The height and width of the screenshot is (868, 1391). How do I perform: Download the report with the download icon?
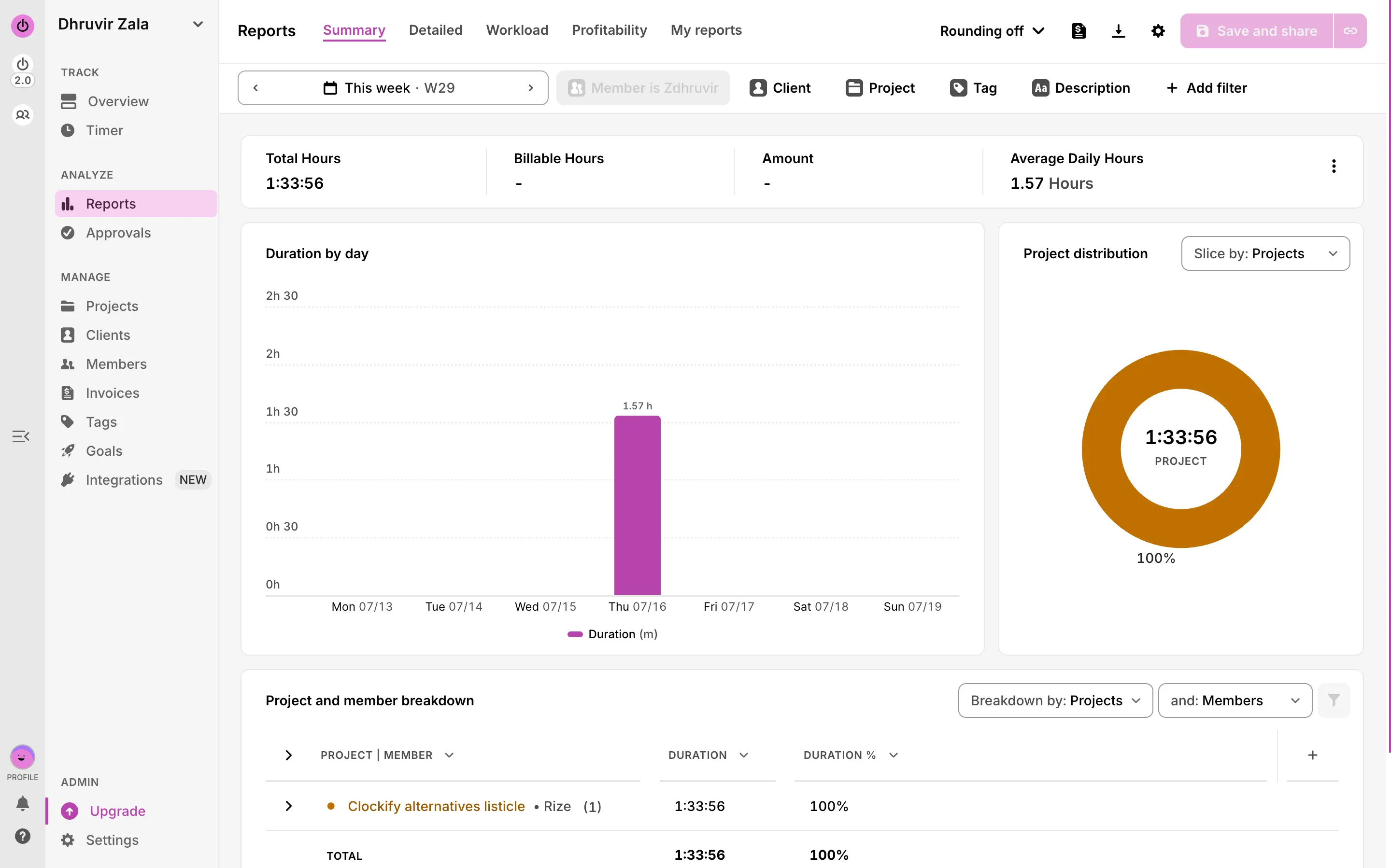1118,31
